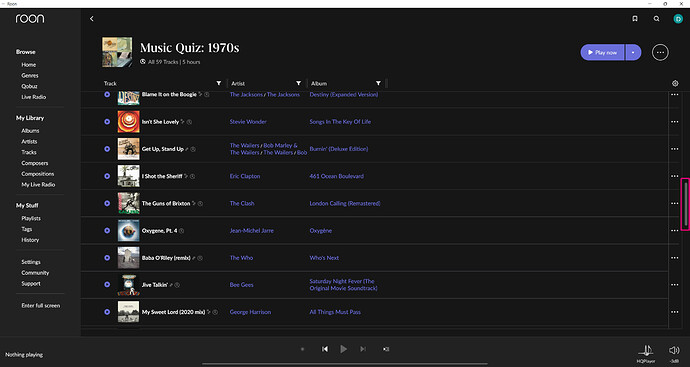The image size is (690, 367).
Task: Open the Who's Next album link
Action: [x=324, y=257]
